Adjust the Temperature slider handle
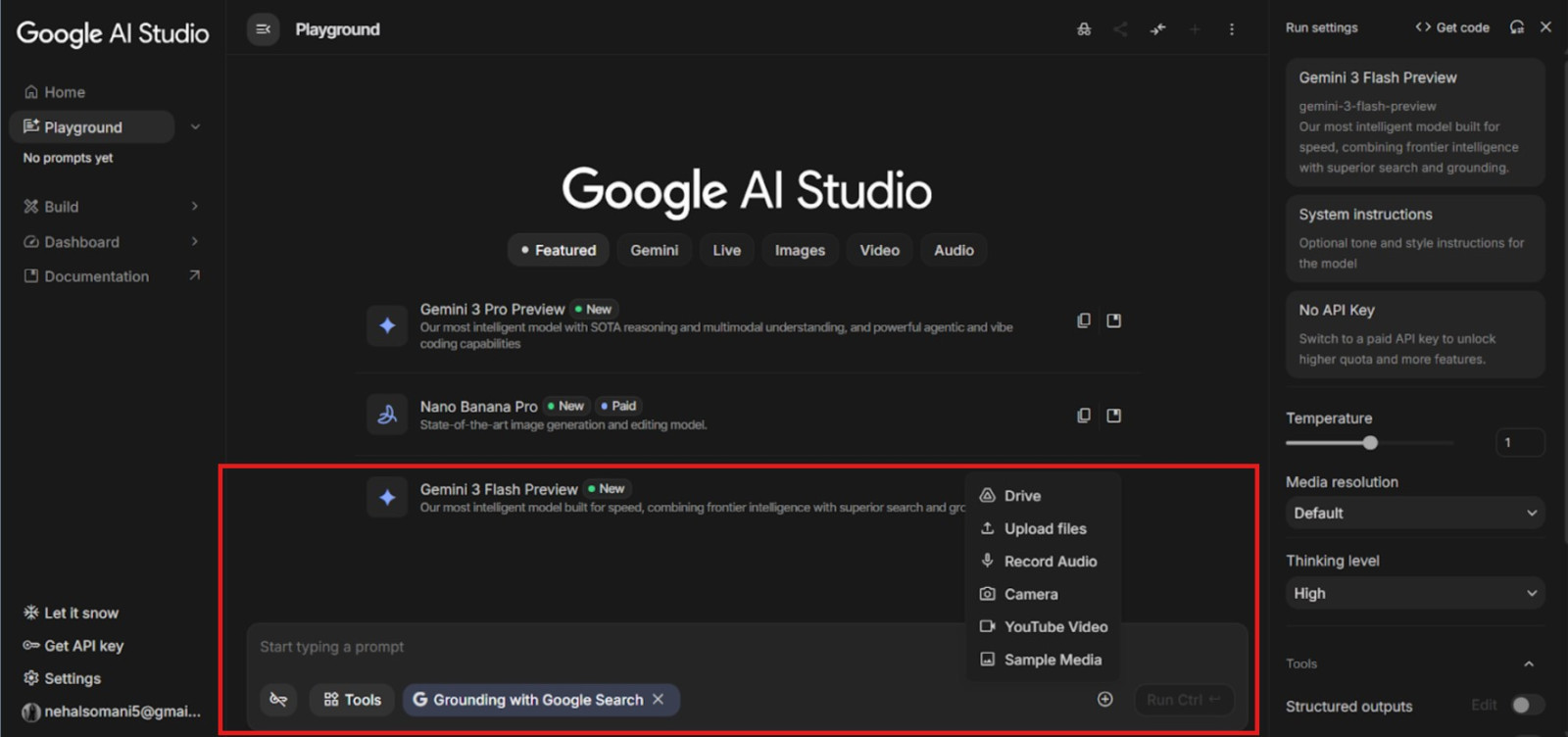The image size is (1568, 737). (x=1370, y=443)
